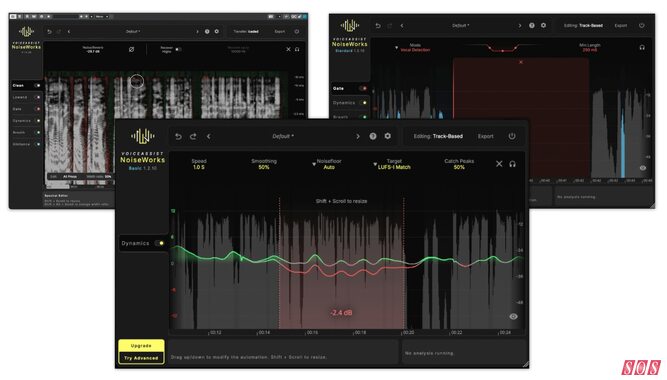Click the Smoothing 50% value
Screen dimensions: 667x380
click(264, 168)
